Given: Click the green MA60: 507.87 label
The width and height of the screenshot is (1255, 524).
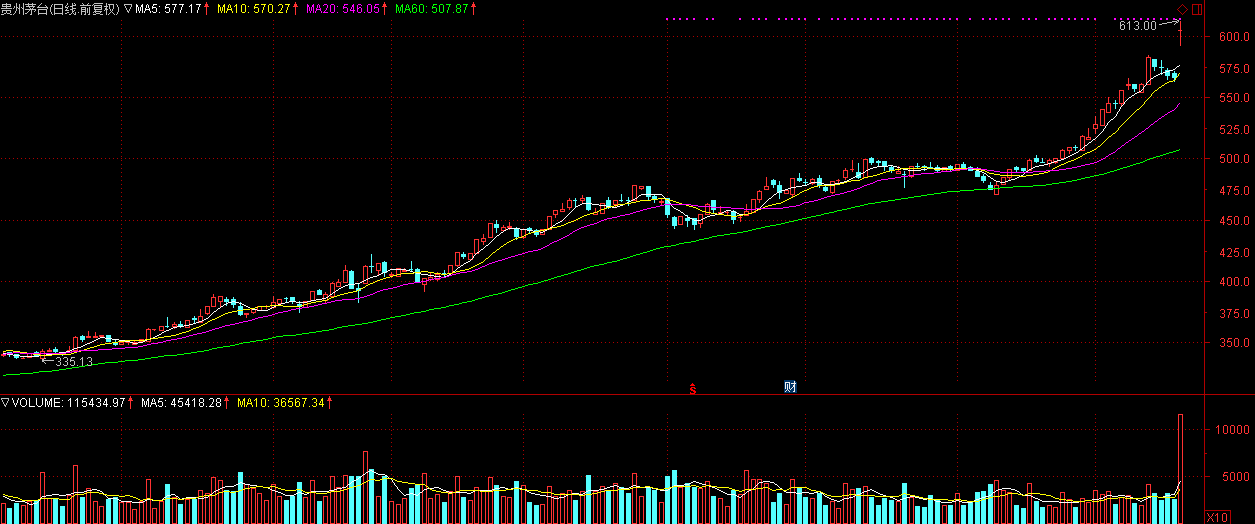Looking at the screenshot, I should (x=432, y=9).
